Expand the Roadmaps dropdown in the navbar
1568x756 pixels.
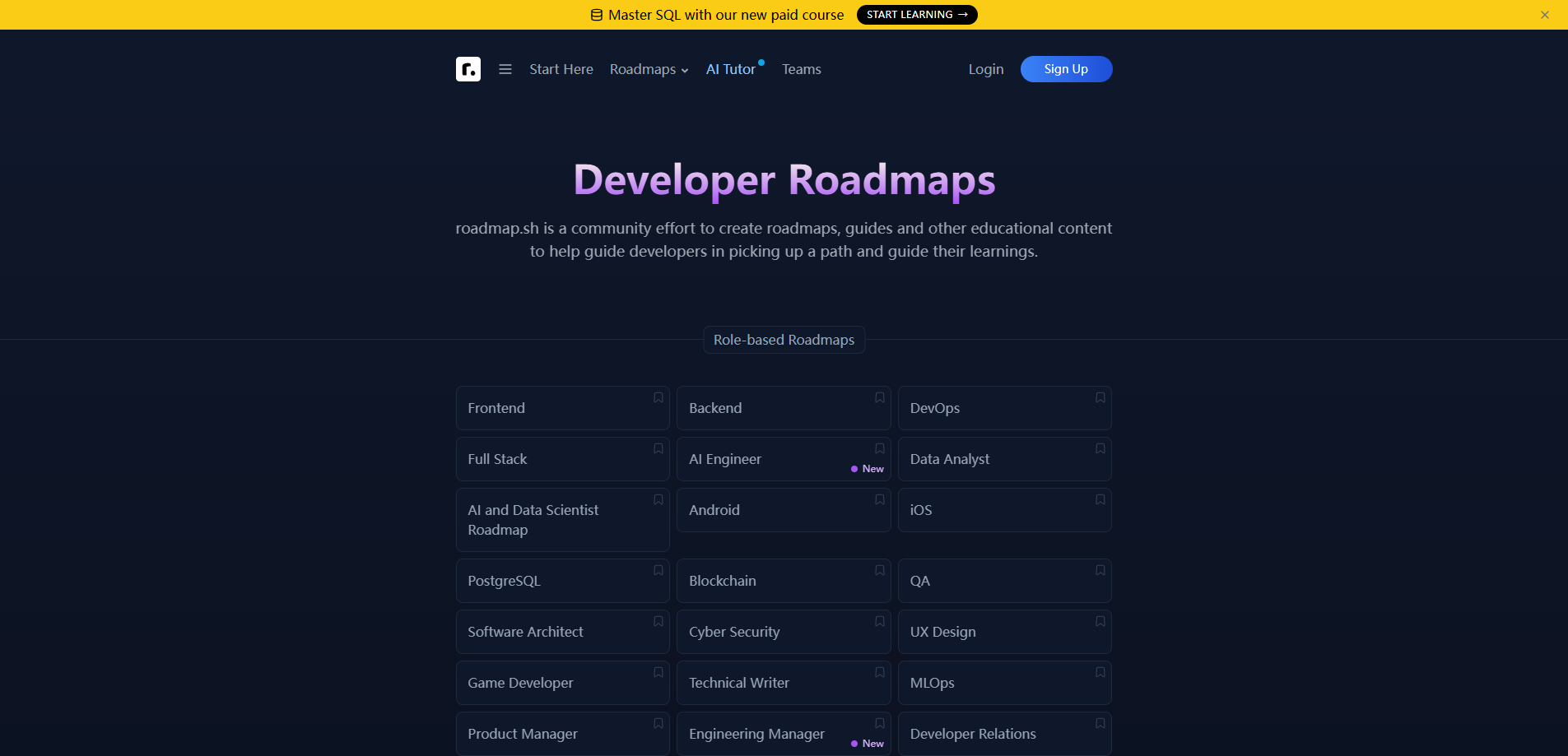coord(649,69)
